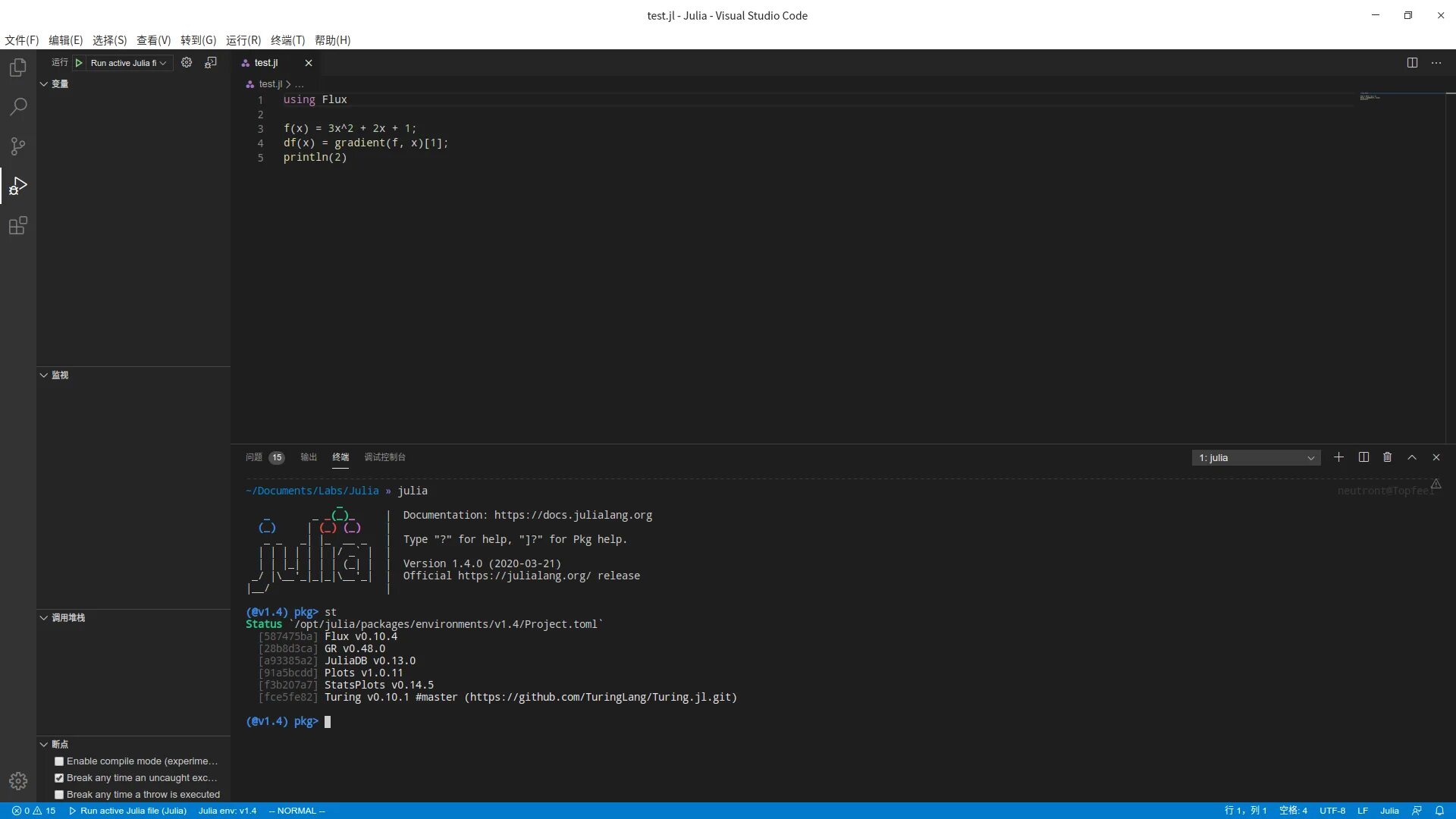Click UTF-8 encoding in status bar
The image size is (1456, 819).
pyautogui.click(x=1332, y=811)
